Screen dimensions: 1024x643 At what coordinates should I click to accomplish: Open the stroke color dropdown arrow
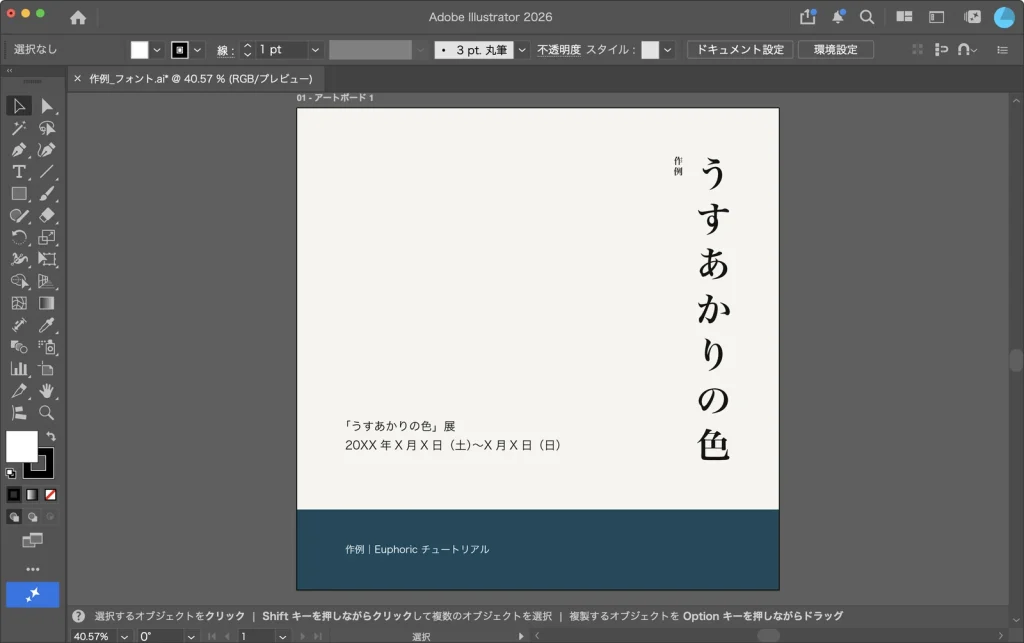[197, 50]
